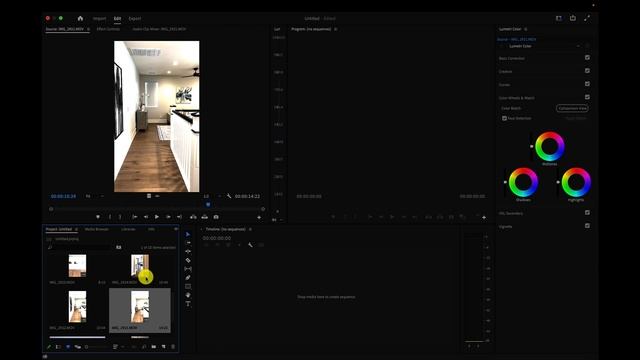Toggle the Project writable pencil icon
640x360 pixels.
point(49,347)
